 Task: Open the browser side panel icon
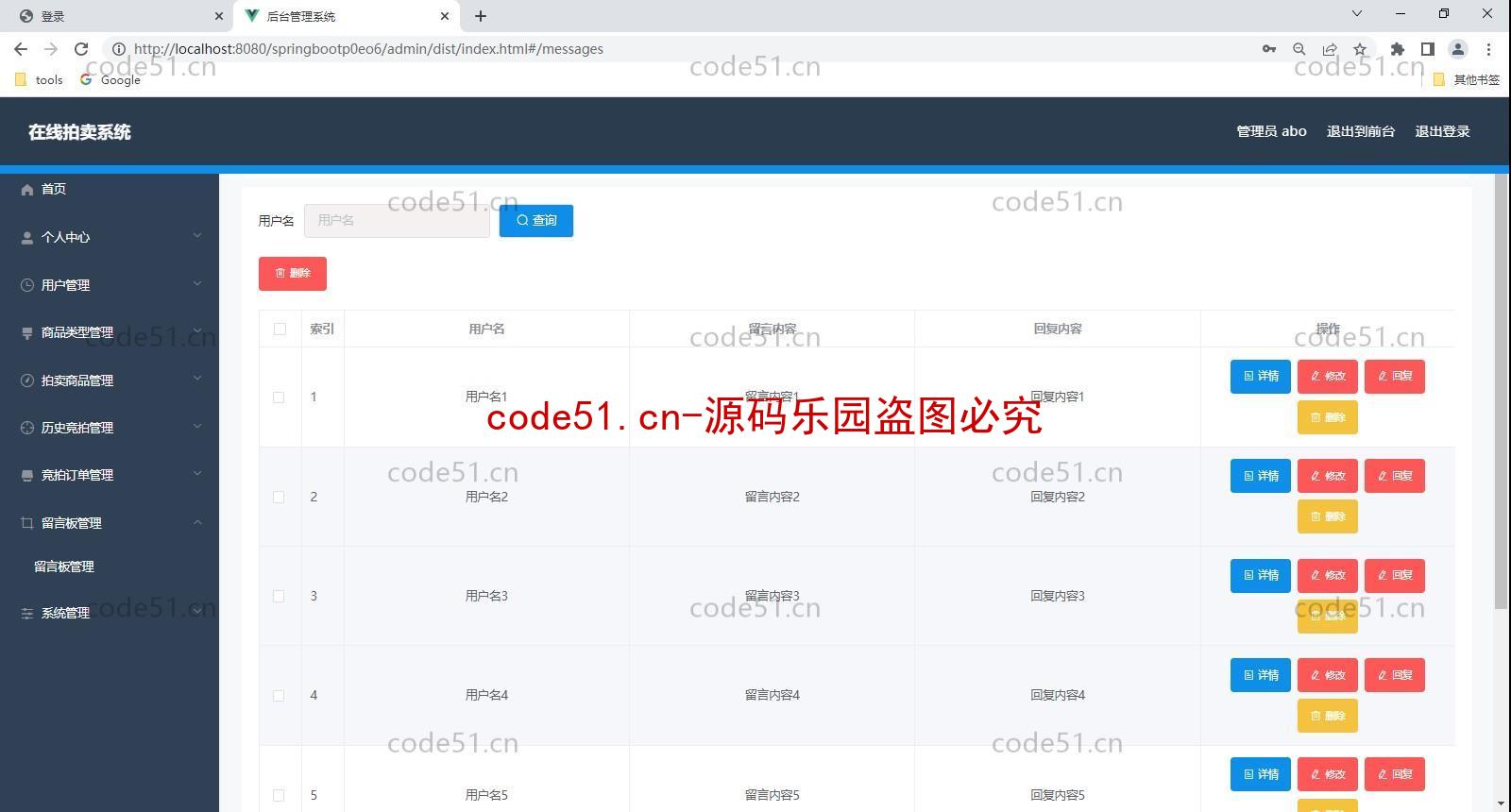pos(1428,49)
